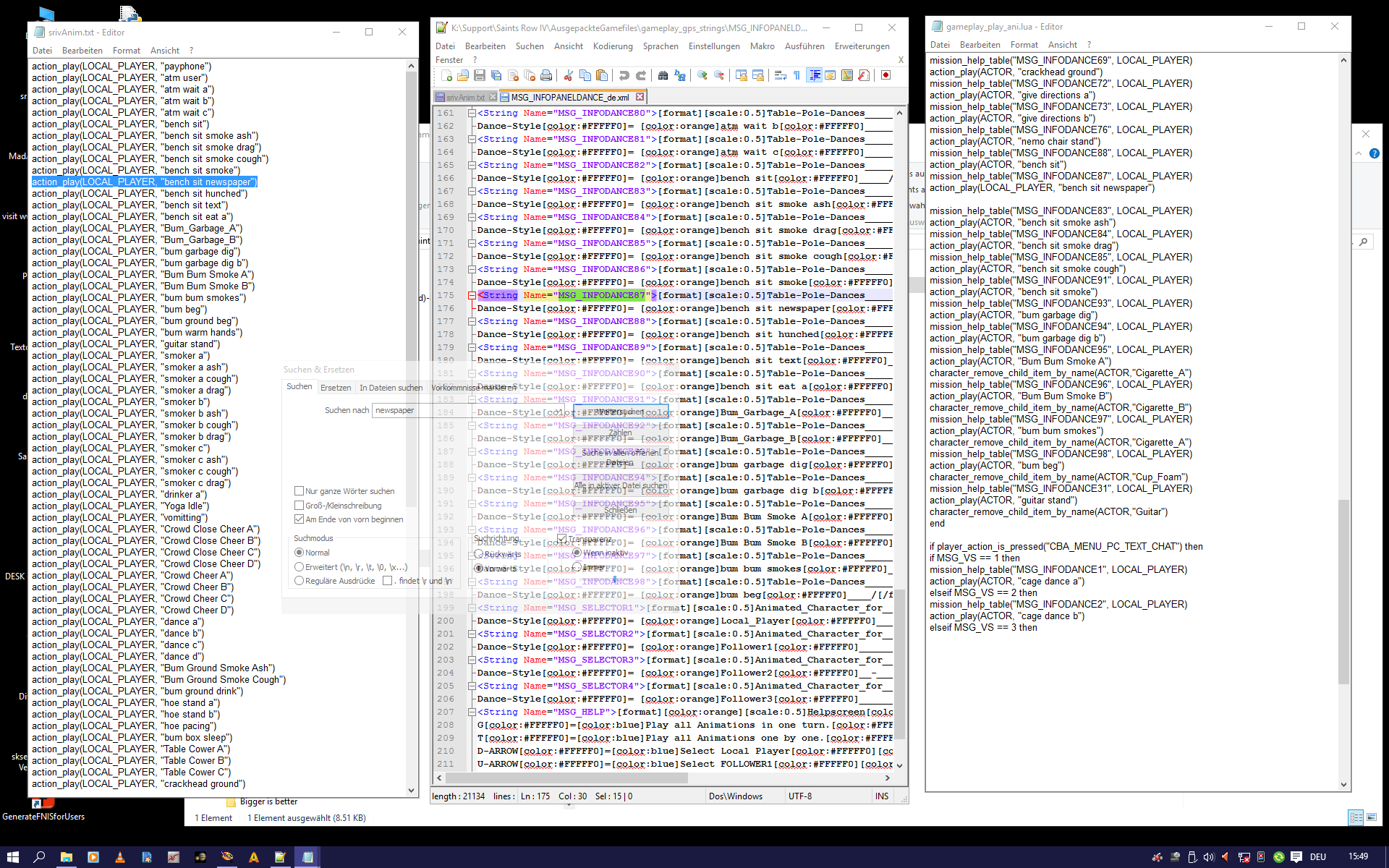Viewport: 1389px width, 868px height.
Task: Click the 'Schließen' button in find dialog
Action: [620, 510]
